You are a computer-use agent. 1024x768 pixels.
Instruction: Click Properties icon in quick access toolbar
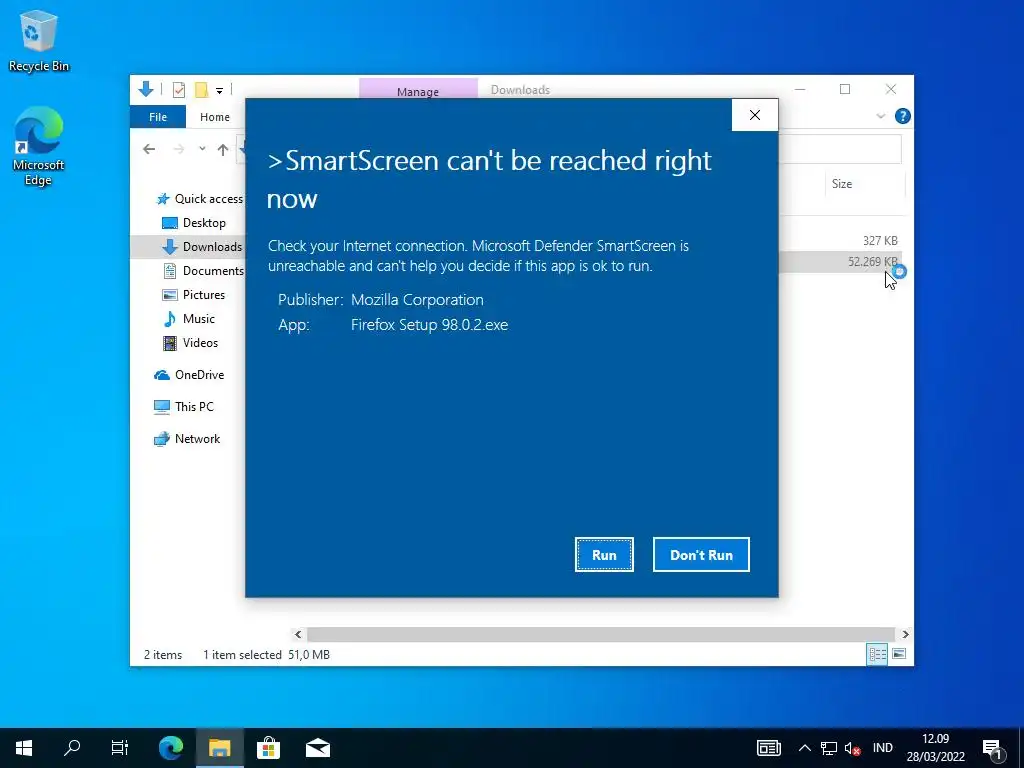point(178,89)
